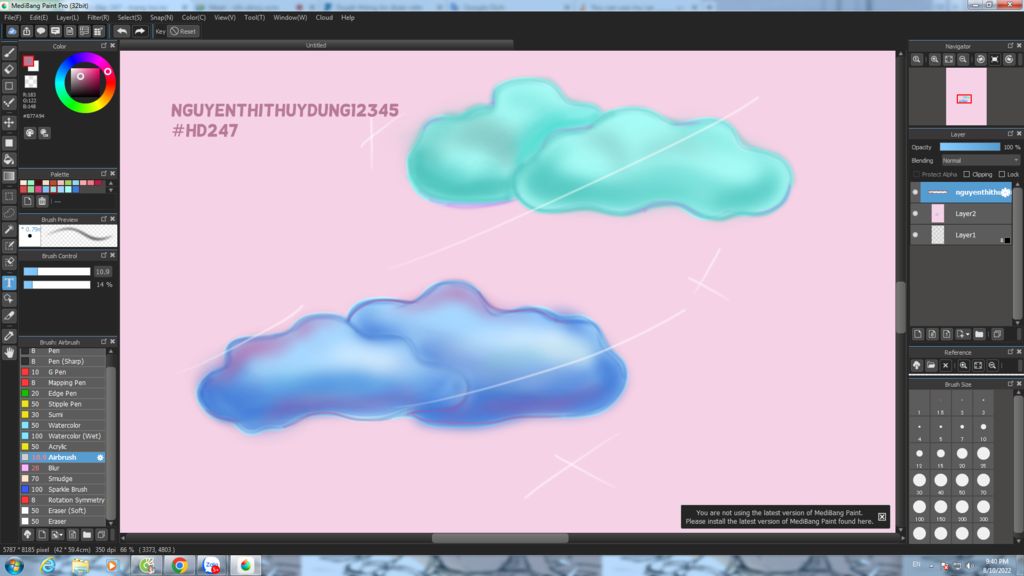The height and width of the screenshot is (576, 1024).
Task: Click Navigator zoom out icon
Action: click(x=963, y=59)
